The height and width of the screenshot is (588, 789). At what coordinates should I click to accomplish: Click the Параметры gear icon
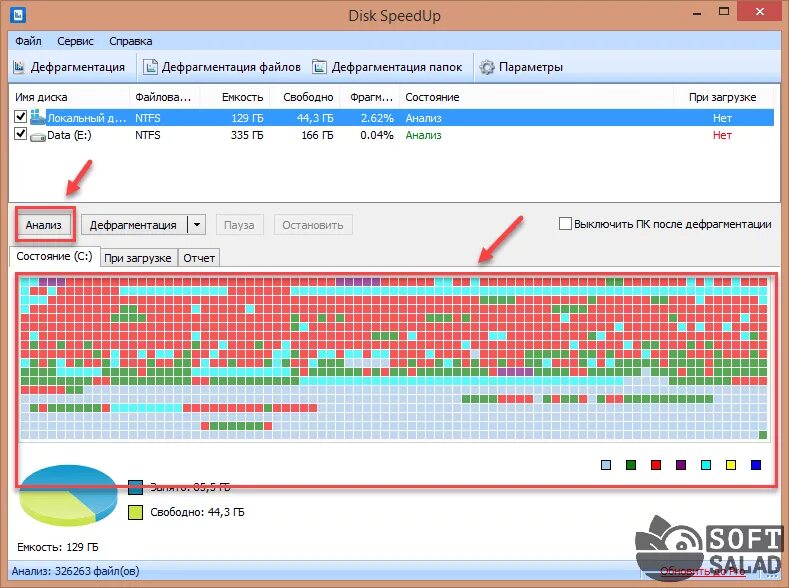tap(487, 67)
